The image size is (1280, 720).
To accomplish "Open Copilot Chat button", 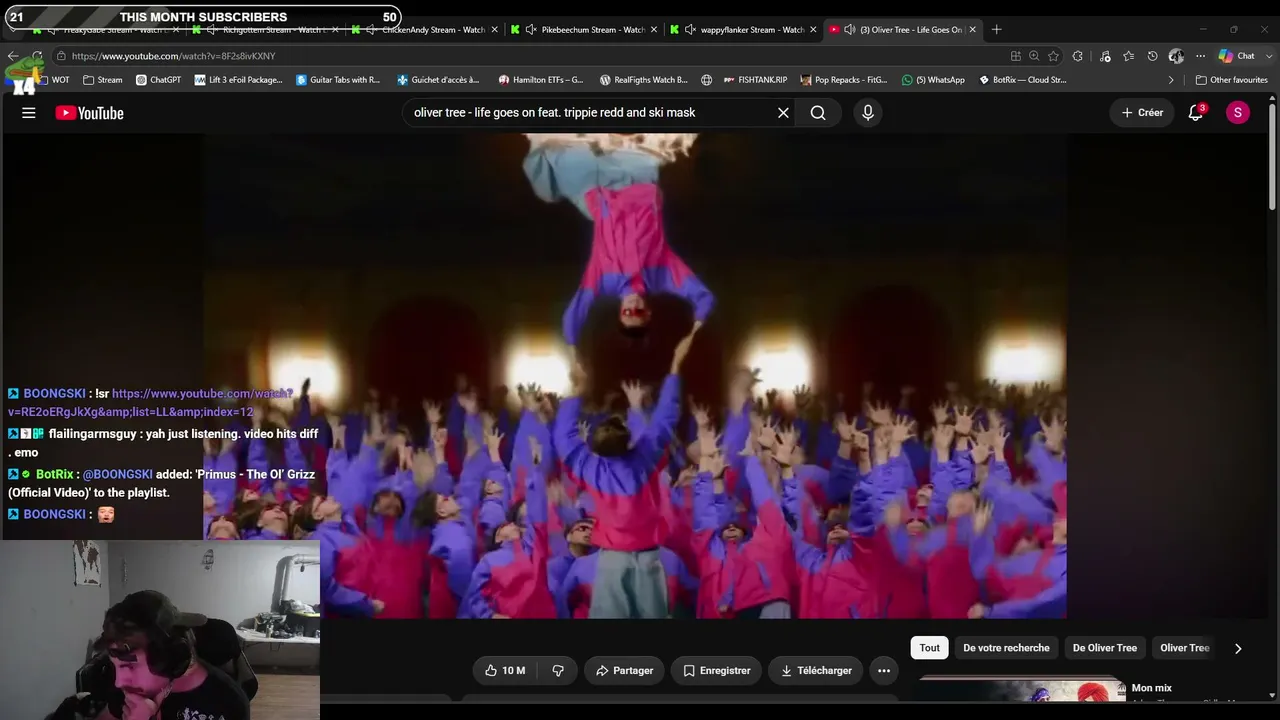I will click(1236, 56).
